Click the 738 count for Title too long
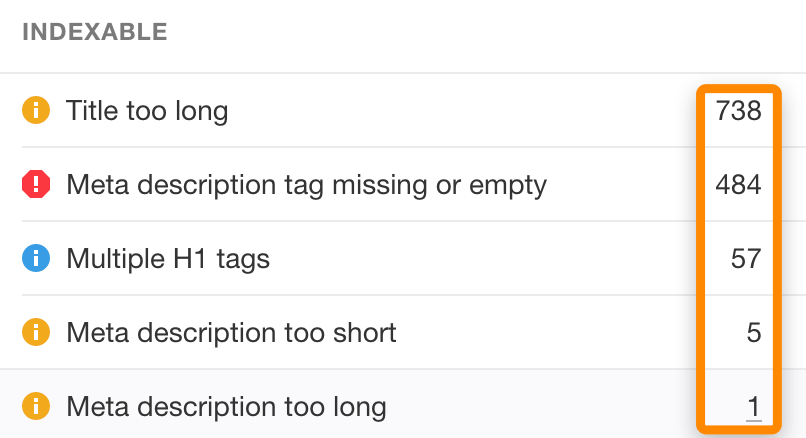The height and width of the screenshot is (438, 806). tap(739, 111)
